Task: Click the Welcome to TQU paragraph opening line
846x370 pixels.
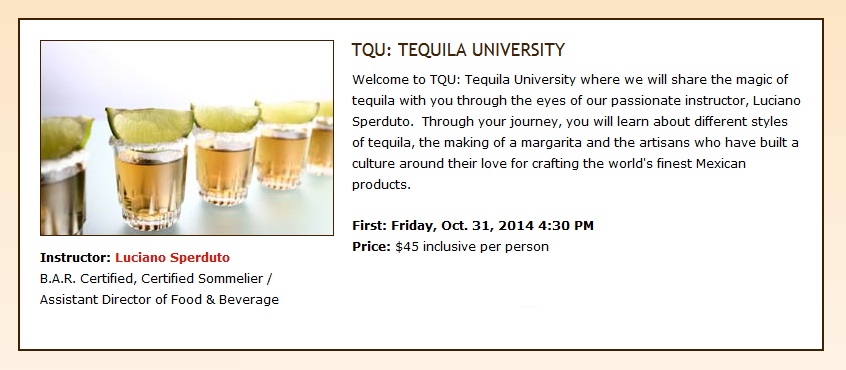Action: (x=570, y=80)
